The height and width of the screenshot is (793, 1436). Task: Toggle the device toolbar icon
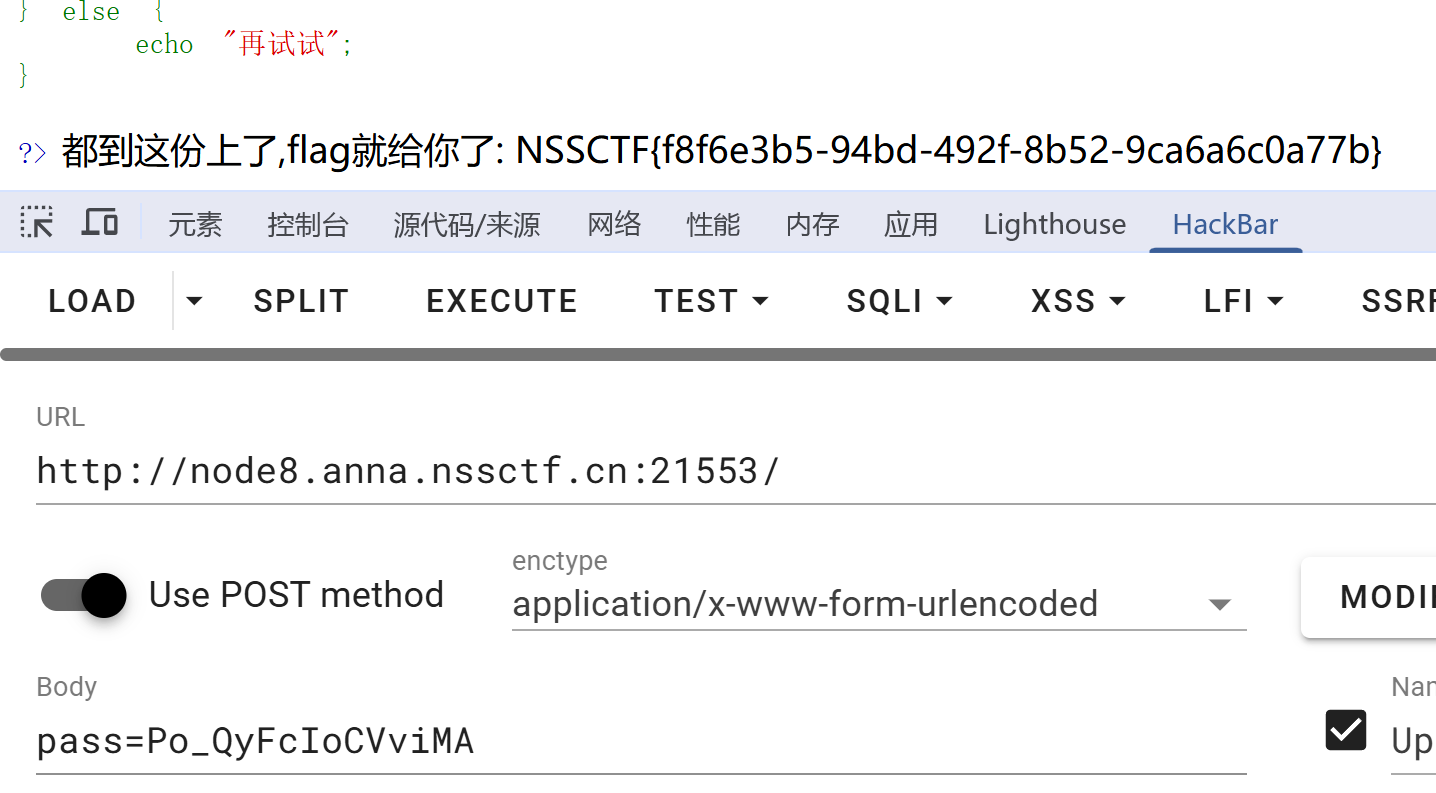(x=99, y=223)
